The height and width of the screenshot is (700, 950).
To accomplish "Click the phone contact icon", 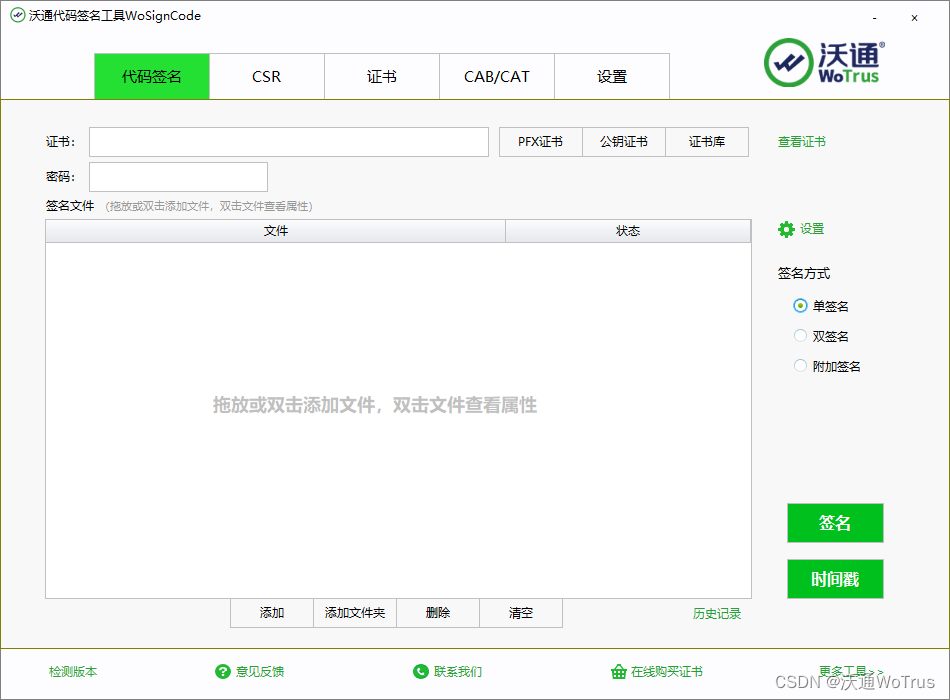I will (x=420, y=672).
